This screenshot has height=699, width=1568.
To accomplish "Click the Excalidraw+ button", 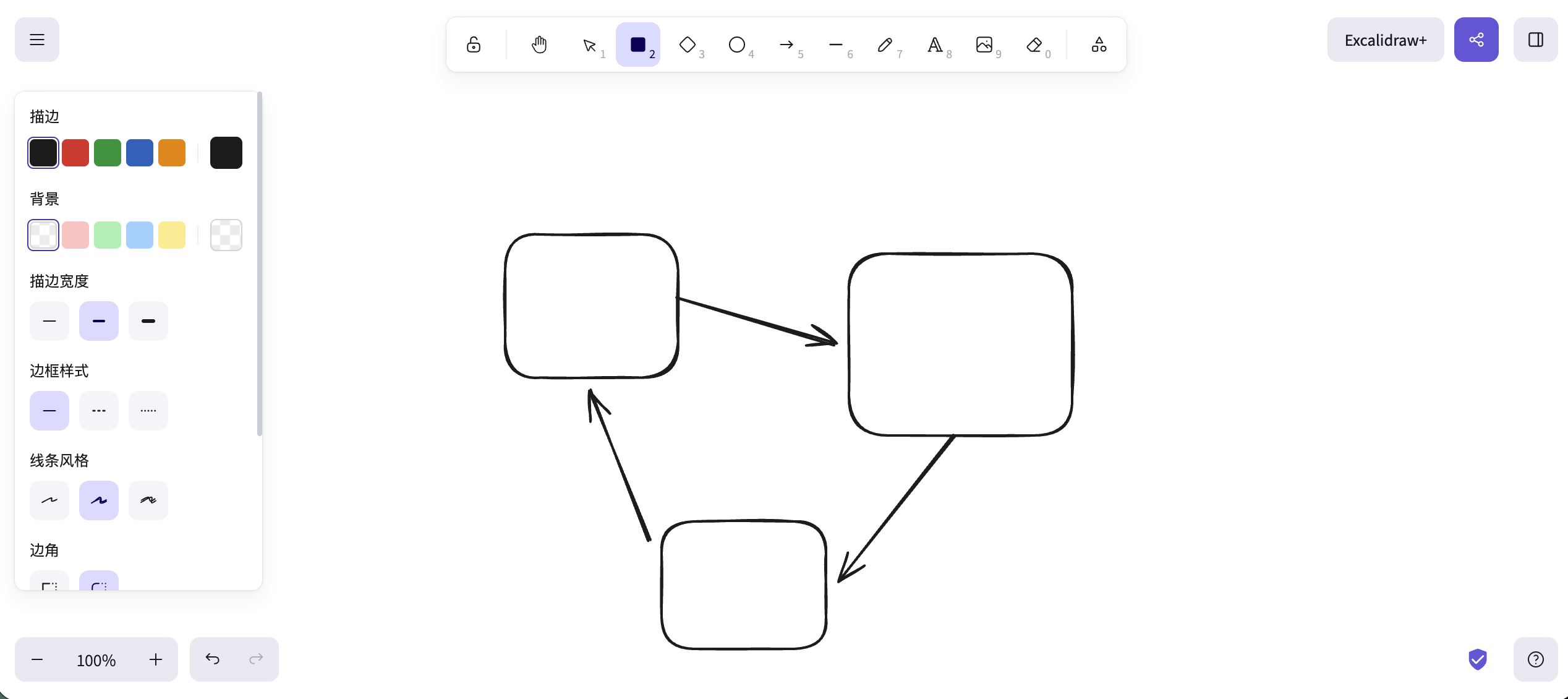I will [x=1386, y=40].
